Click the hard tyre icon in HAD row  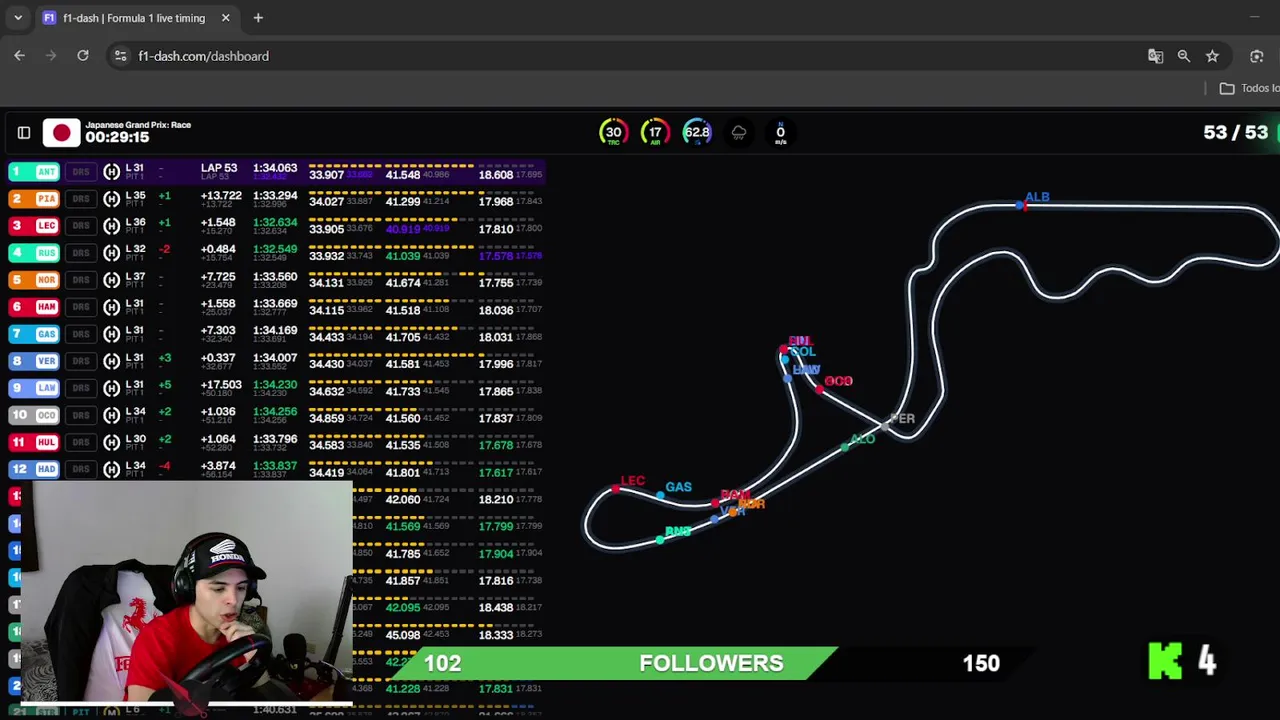coord(111,469)
